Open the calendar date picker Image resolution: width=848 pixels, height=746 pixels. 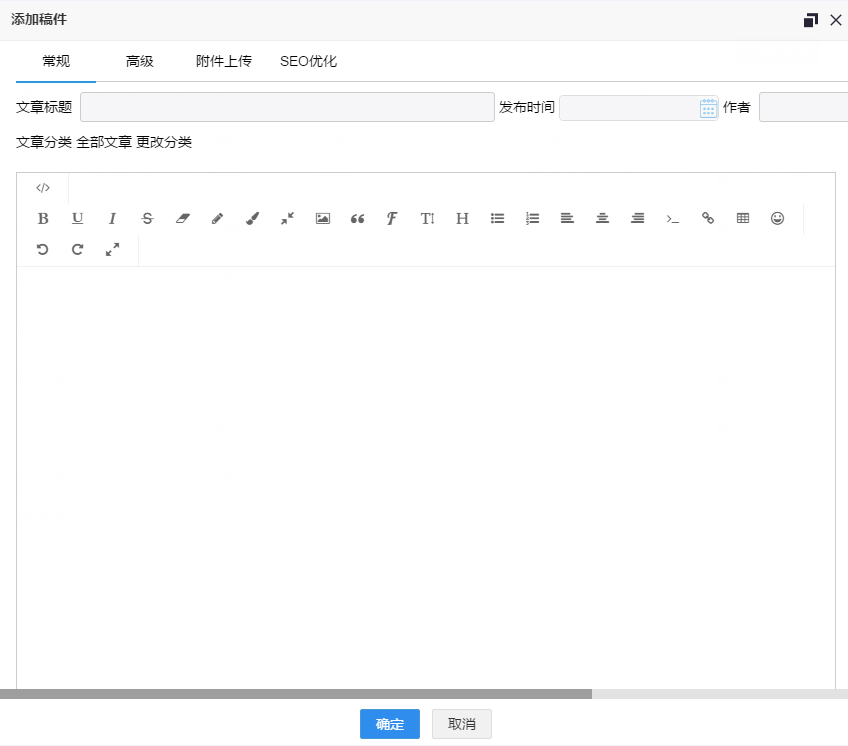pos(708,108)
